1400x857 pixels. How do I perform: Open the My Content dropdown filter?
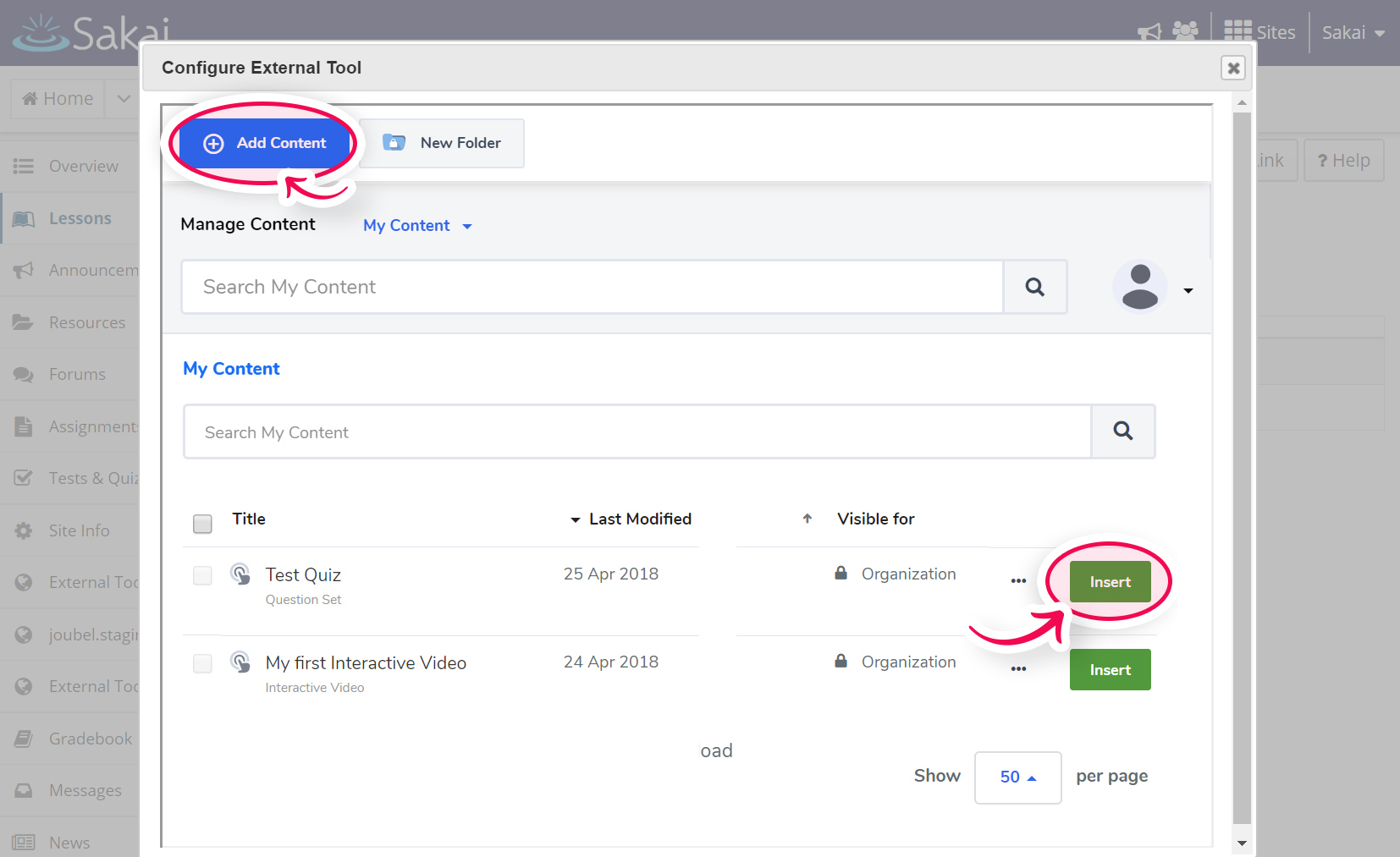417,226
